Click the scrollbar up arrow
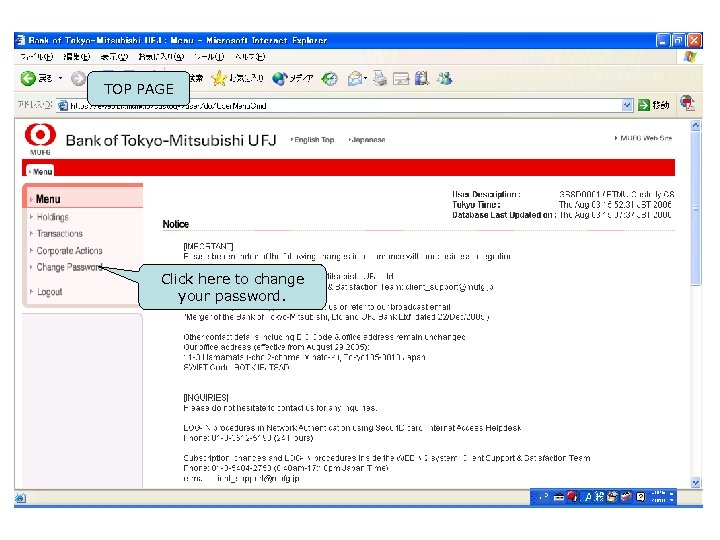The width and height of the screenshot is (720, 540). pos(696,125)
